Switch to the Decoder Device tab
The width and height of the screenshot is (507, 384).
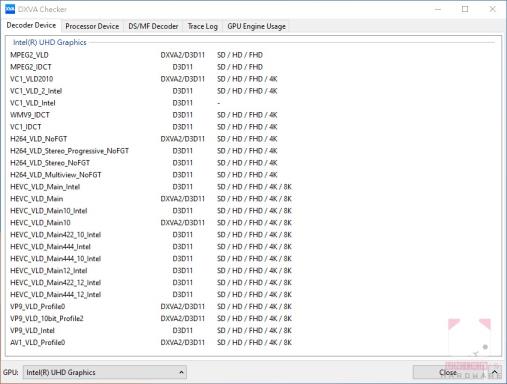[x=31, y=25]
